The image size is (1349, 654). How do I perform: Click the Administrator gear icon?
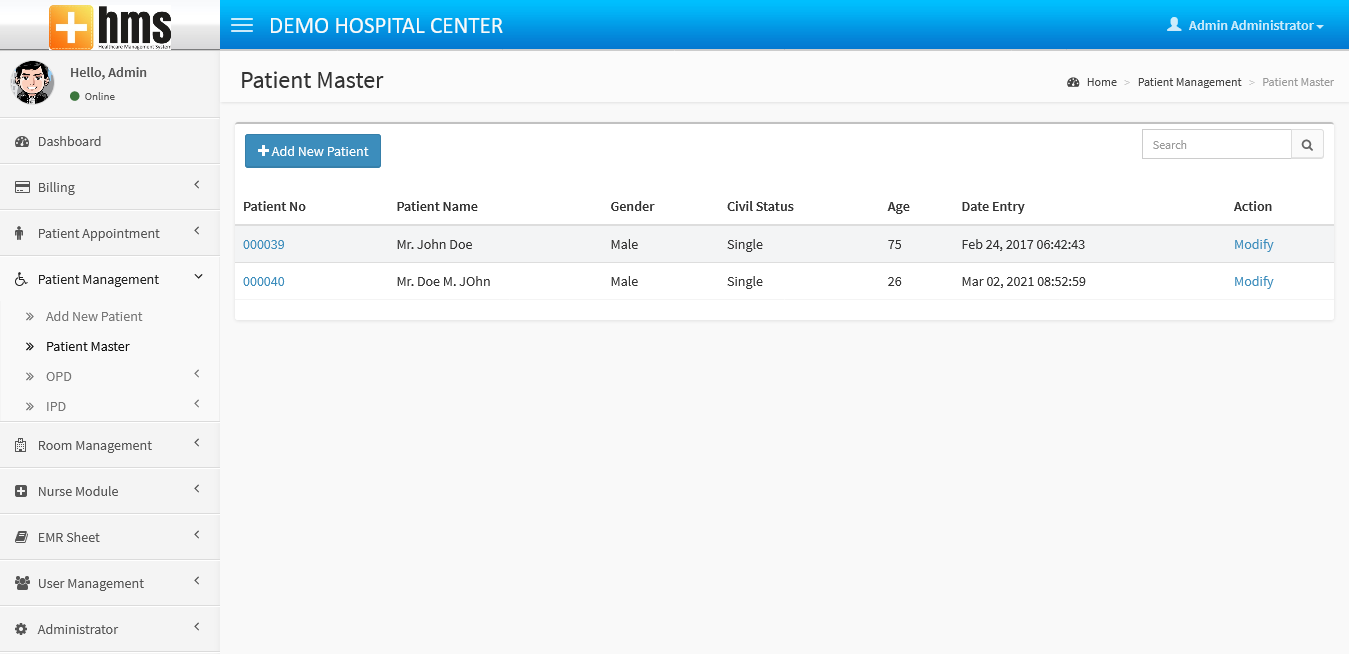pos(21,630)
